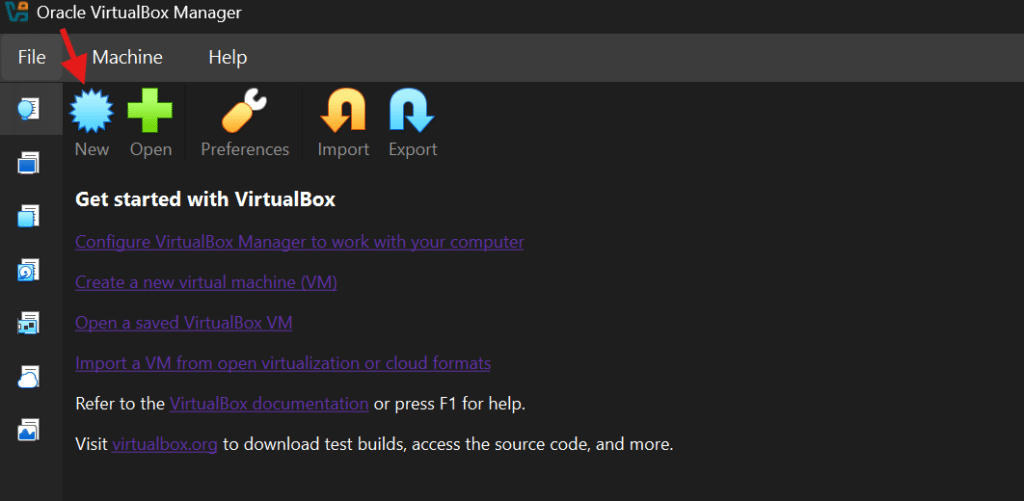The height and width of the screenshot is (501, 1024).
Task: Select the bottom graph icon in sidebar
Action: [x=29, y=430]
